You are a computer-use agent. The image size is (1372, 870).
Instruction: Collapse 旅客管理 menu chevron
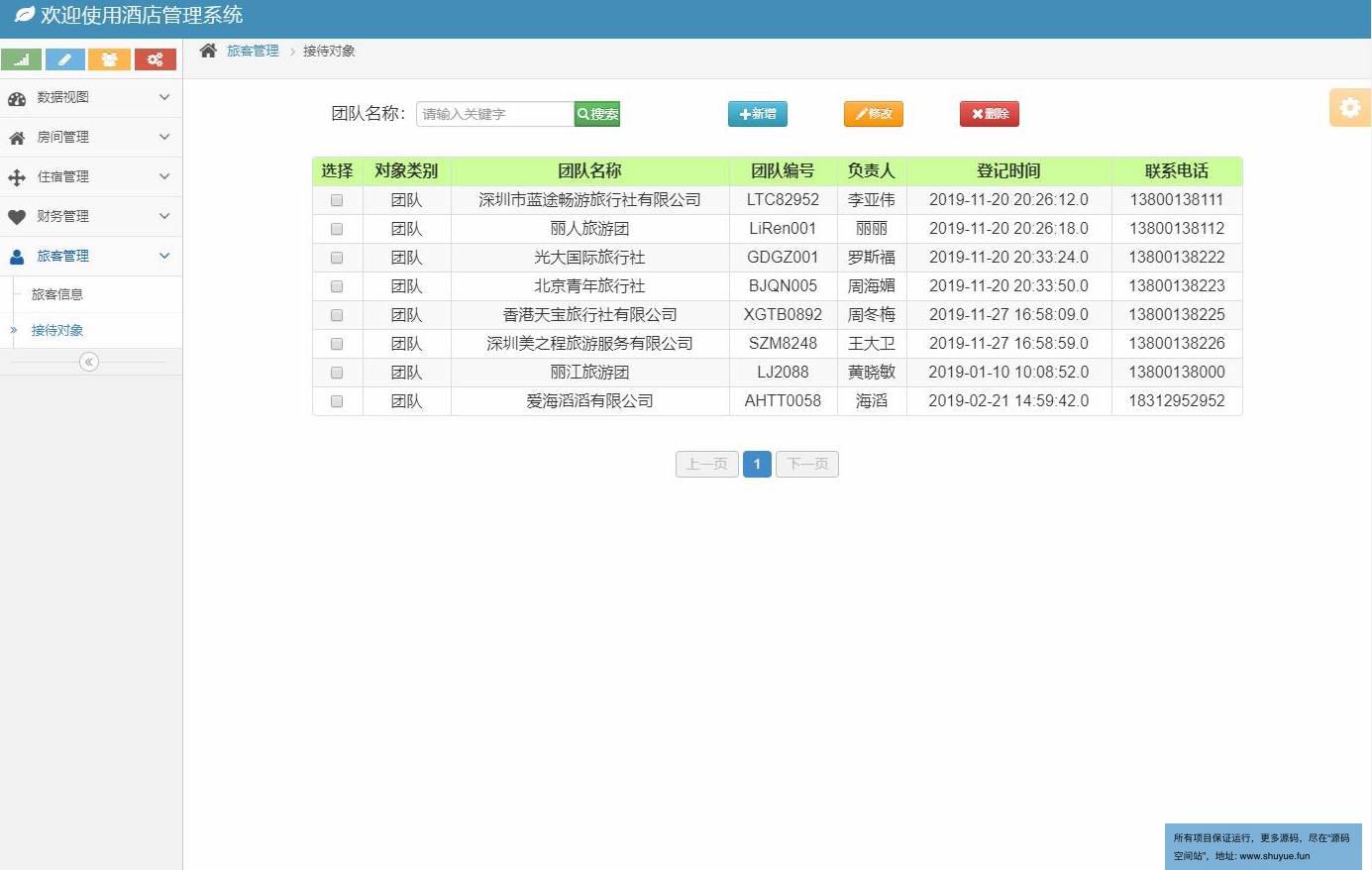click(x=164, y=256)
